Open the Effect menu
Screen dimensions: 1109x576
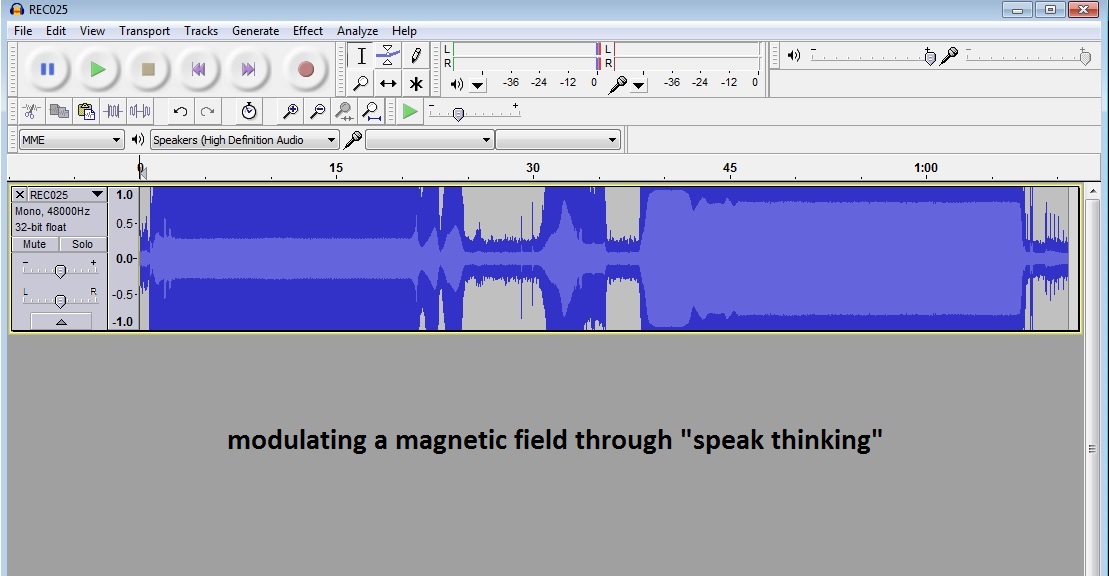coord(308,30)
